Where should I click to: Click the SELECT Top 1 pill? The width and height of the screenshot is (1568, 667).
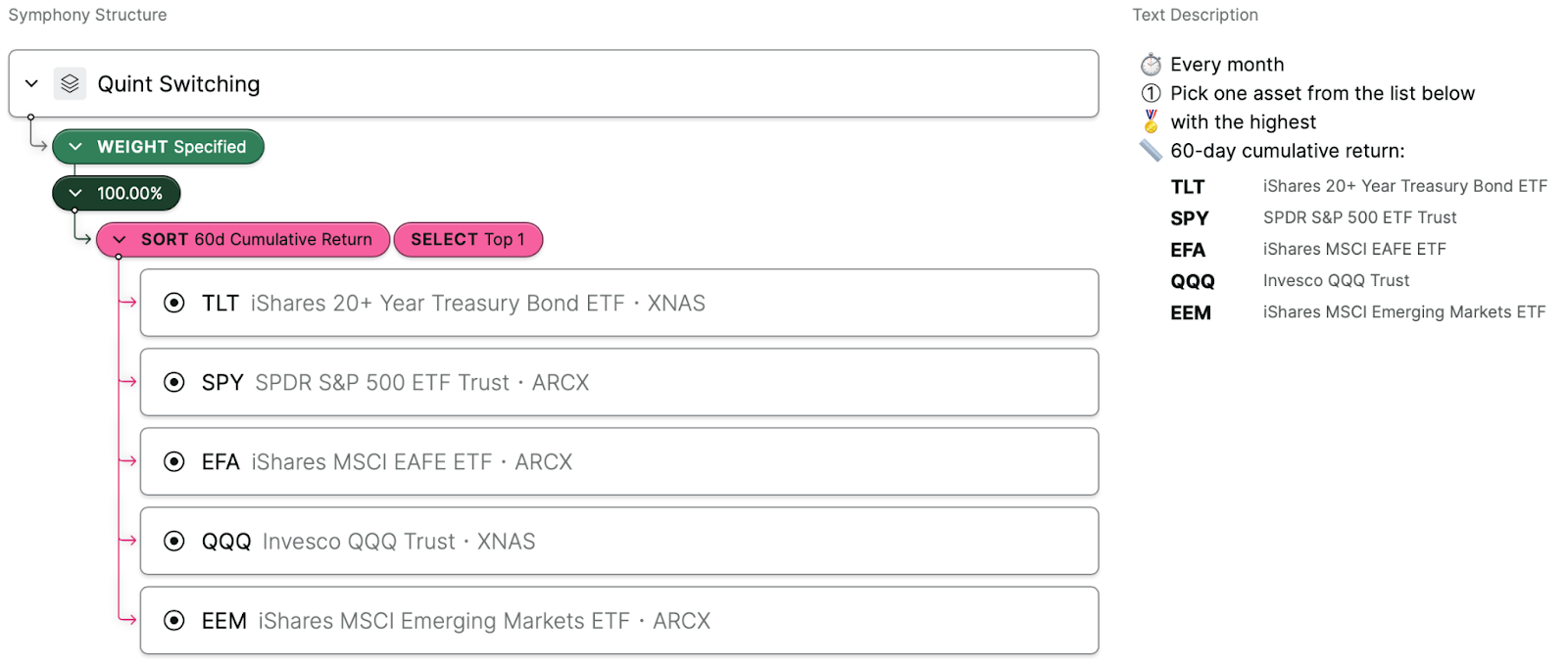coord(467,239)
